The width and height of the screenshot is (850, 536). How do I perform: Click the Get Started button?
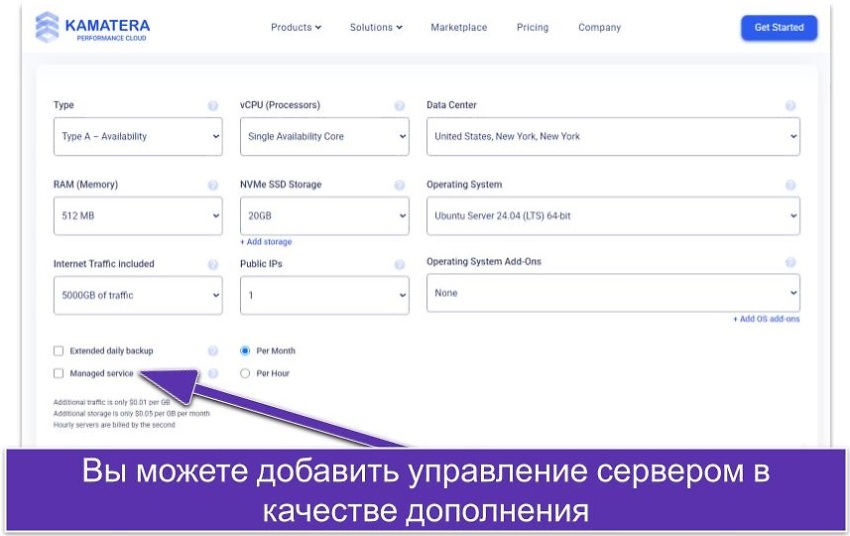(x=779, y=28)
